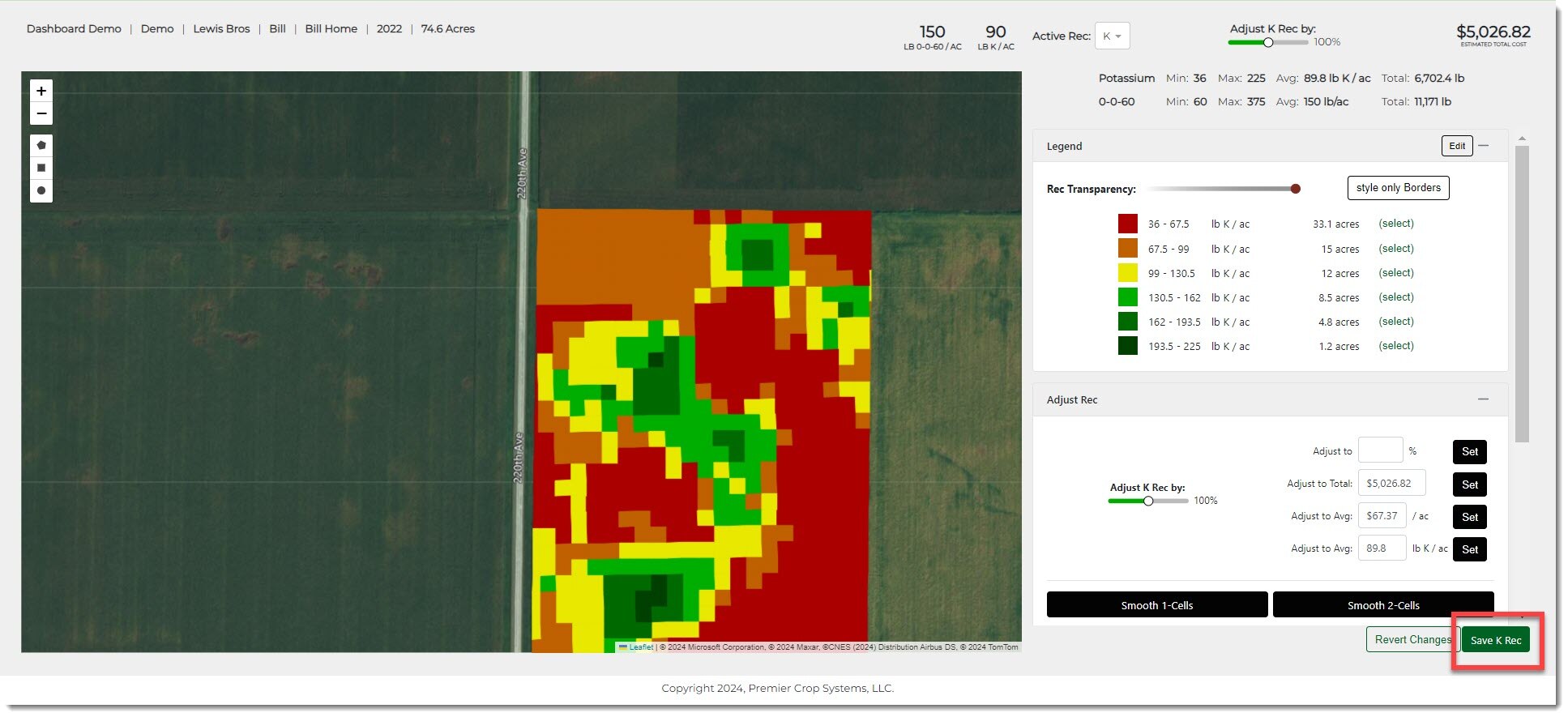1568x717 pixels.
Task: Click the dark red 36 - 67.5 swatch
Action: pos(1127,224)
